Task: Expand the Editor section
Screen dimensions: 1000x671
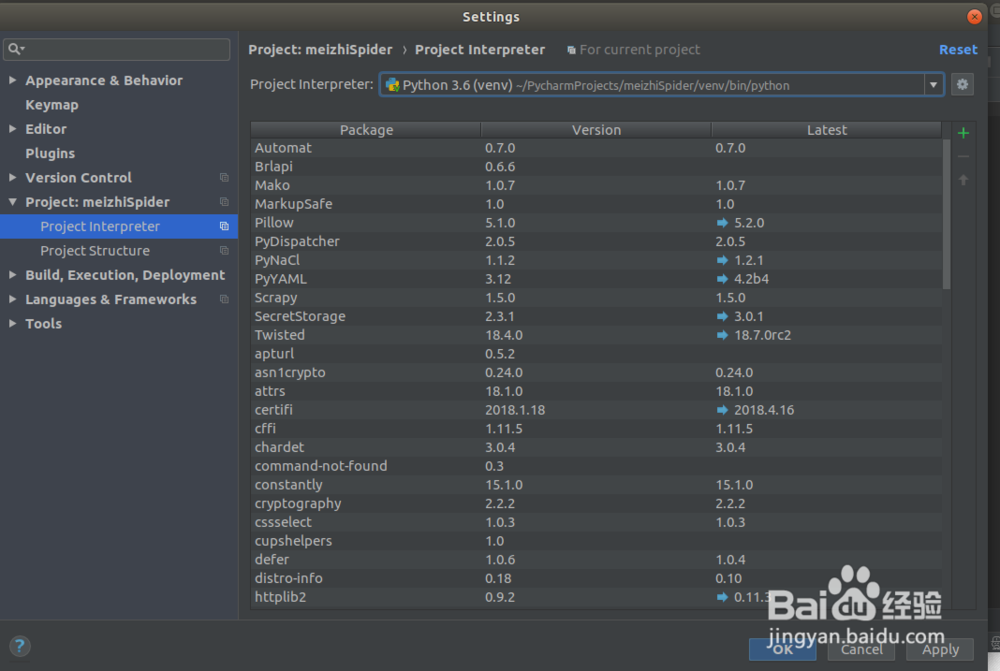Action: 12,129
